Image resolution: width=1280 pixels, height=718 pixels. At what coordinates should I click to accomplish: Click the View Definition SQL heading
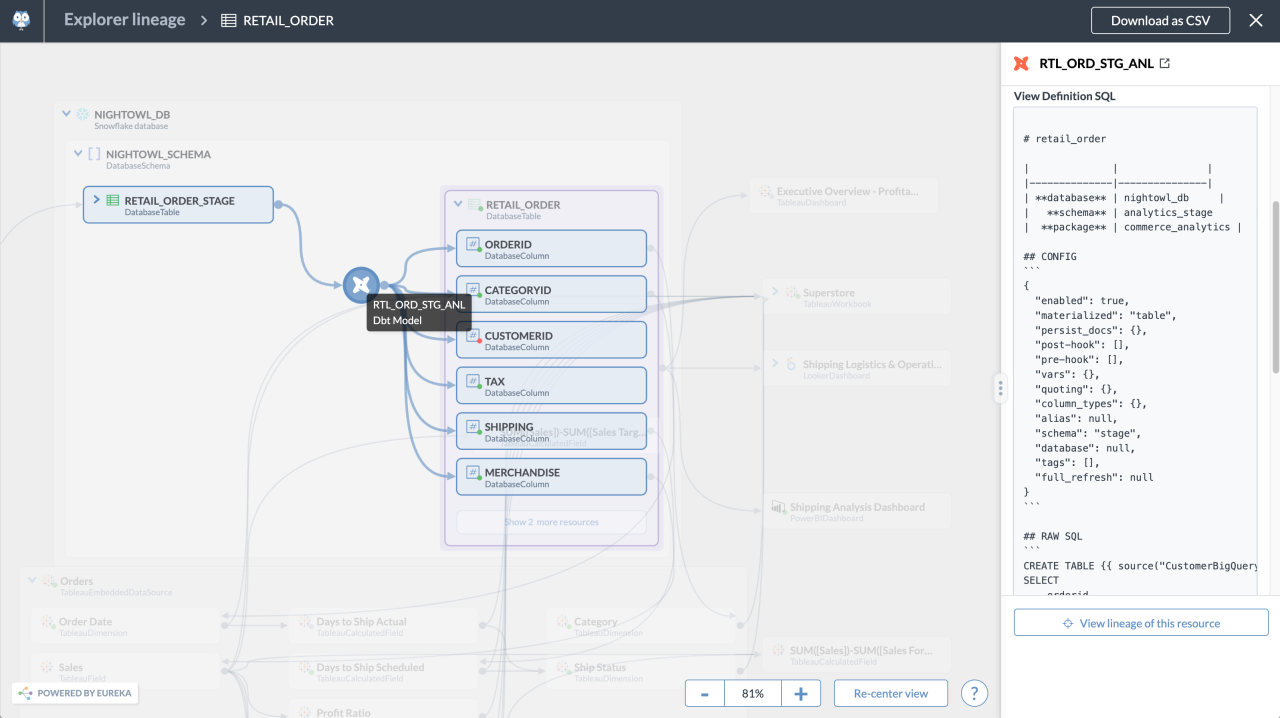[1064, 96]
